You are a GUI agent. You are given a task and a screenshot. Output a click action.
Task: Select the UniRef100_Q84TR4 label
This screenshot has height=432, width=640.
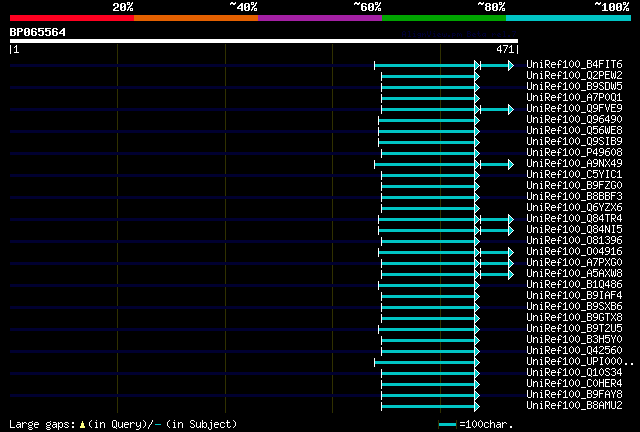574,219
